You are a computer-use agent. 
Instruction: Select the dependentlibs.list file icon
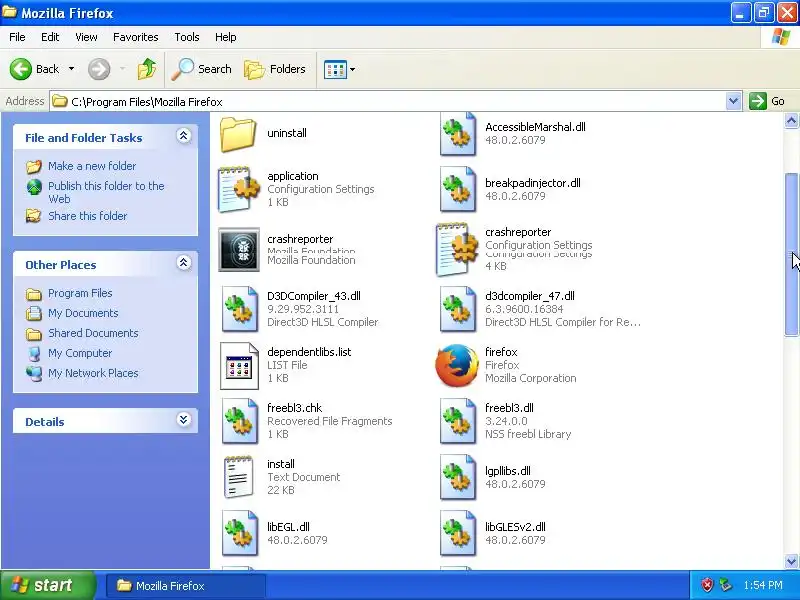239,366
